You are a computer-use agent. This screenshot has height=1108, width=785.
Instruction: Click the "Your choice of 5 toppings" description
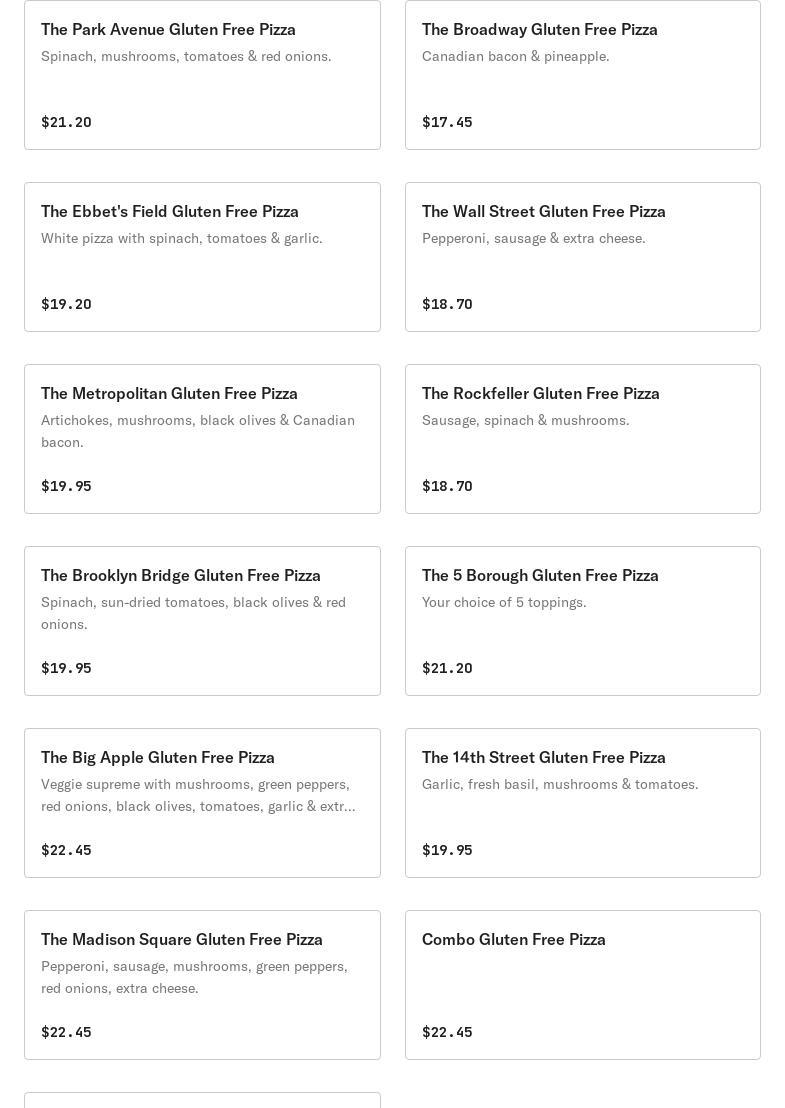click(504, 602)
